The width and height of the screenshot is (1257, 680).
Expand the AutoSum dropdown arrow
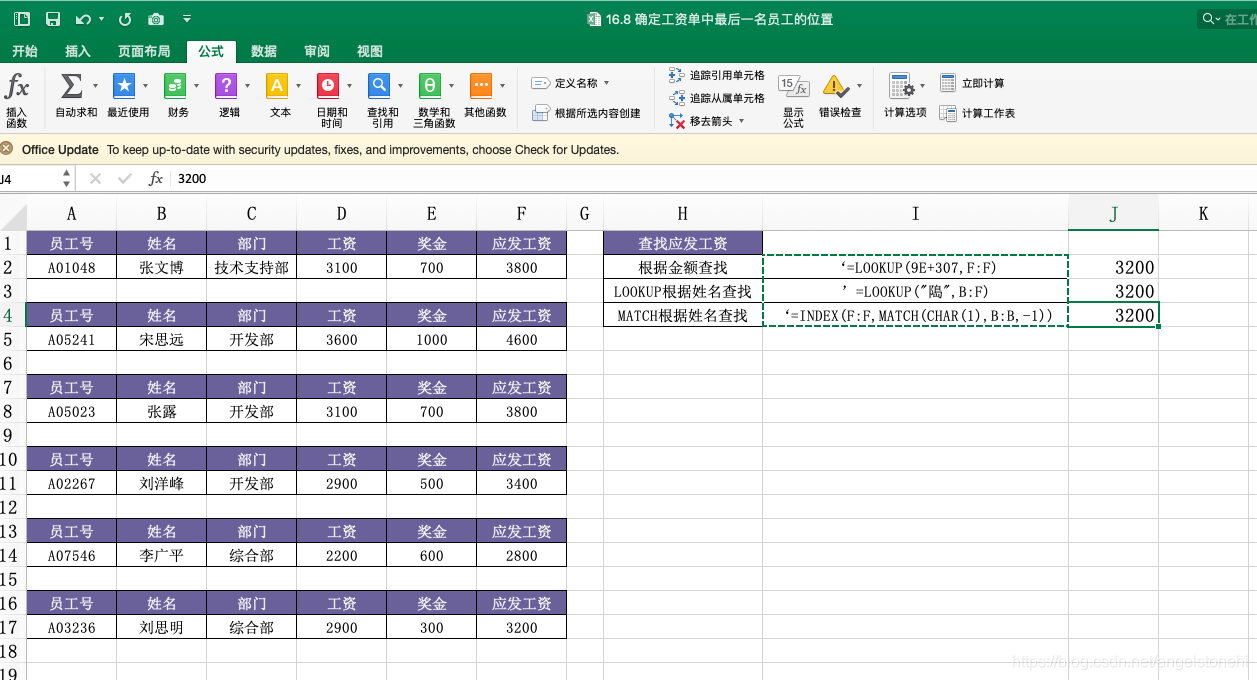pos(95,86)
